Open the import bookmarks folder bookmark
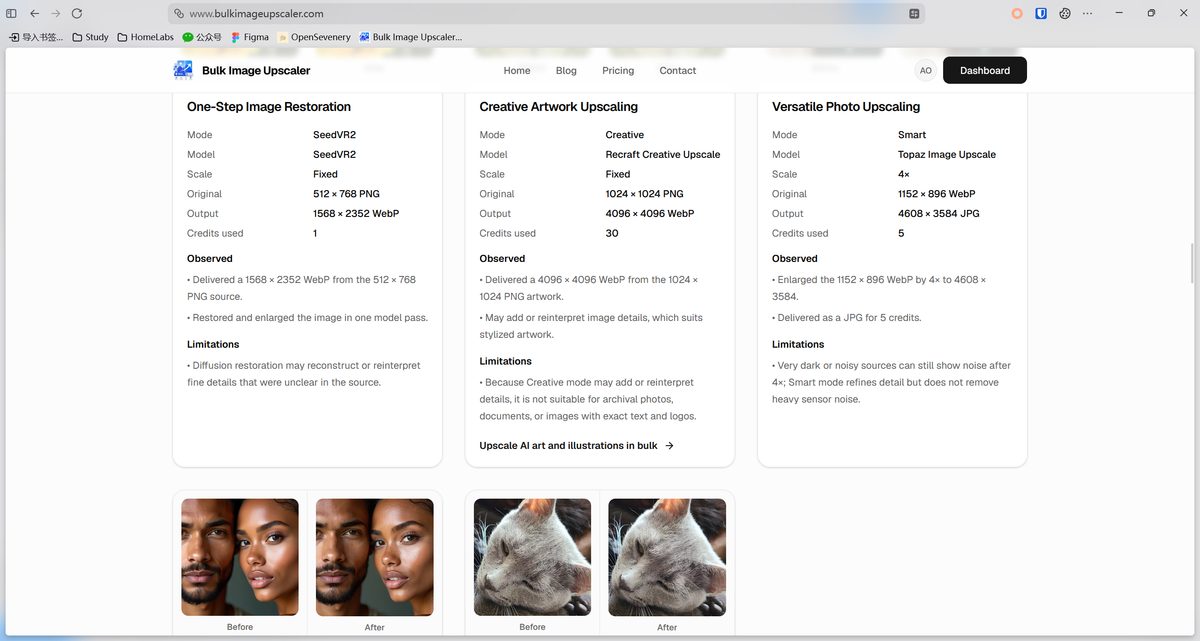This screenshot has width=1200, height=641. (x=36, y=37)
